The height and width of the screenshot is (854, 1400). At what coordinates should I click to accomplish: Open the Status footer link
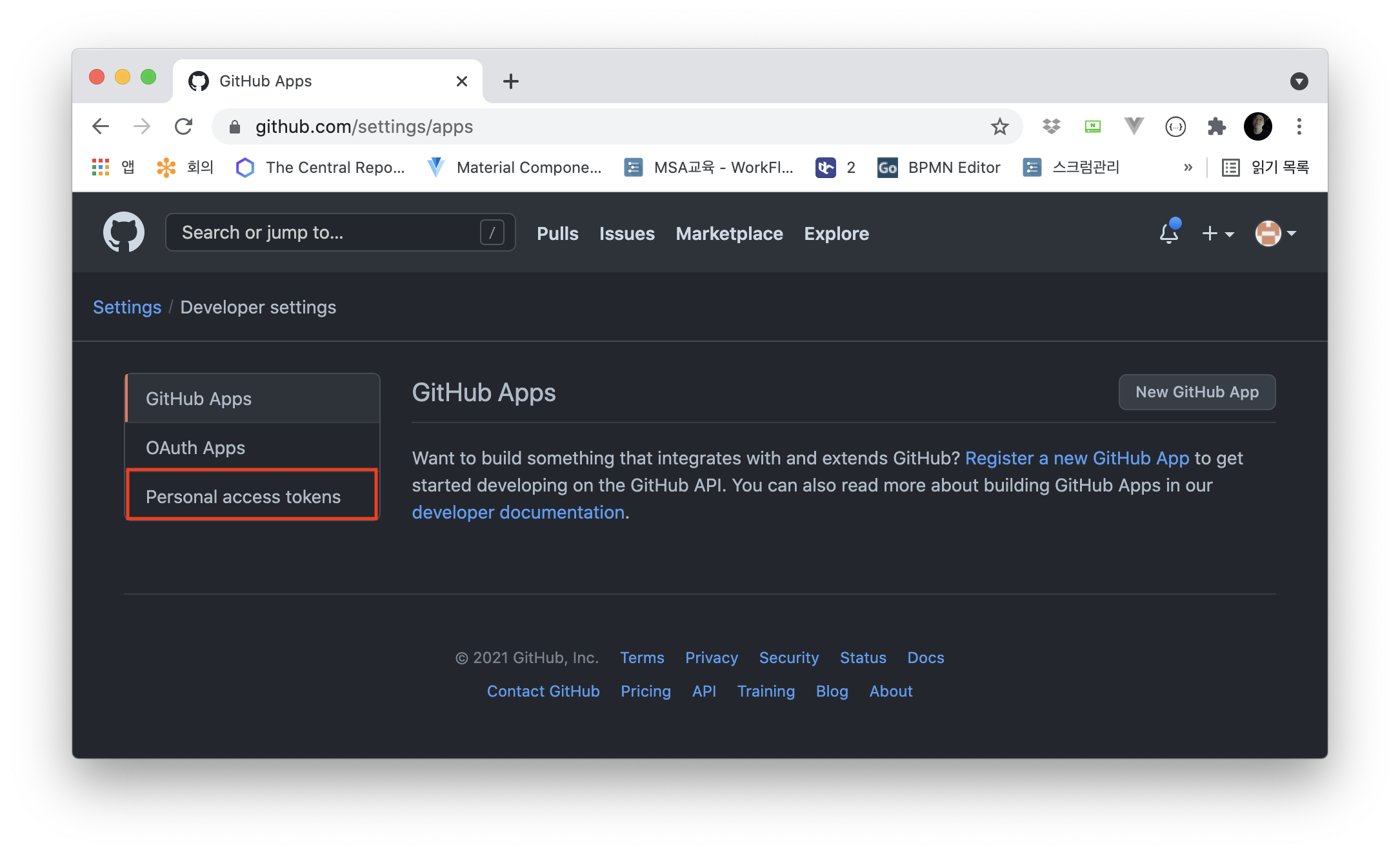click(863, 658)
